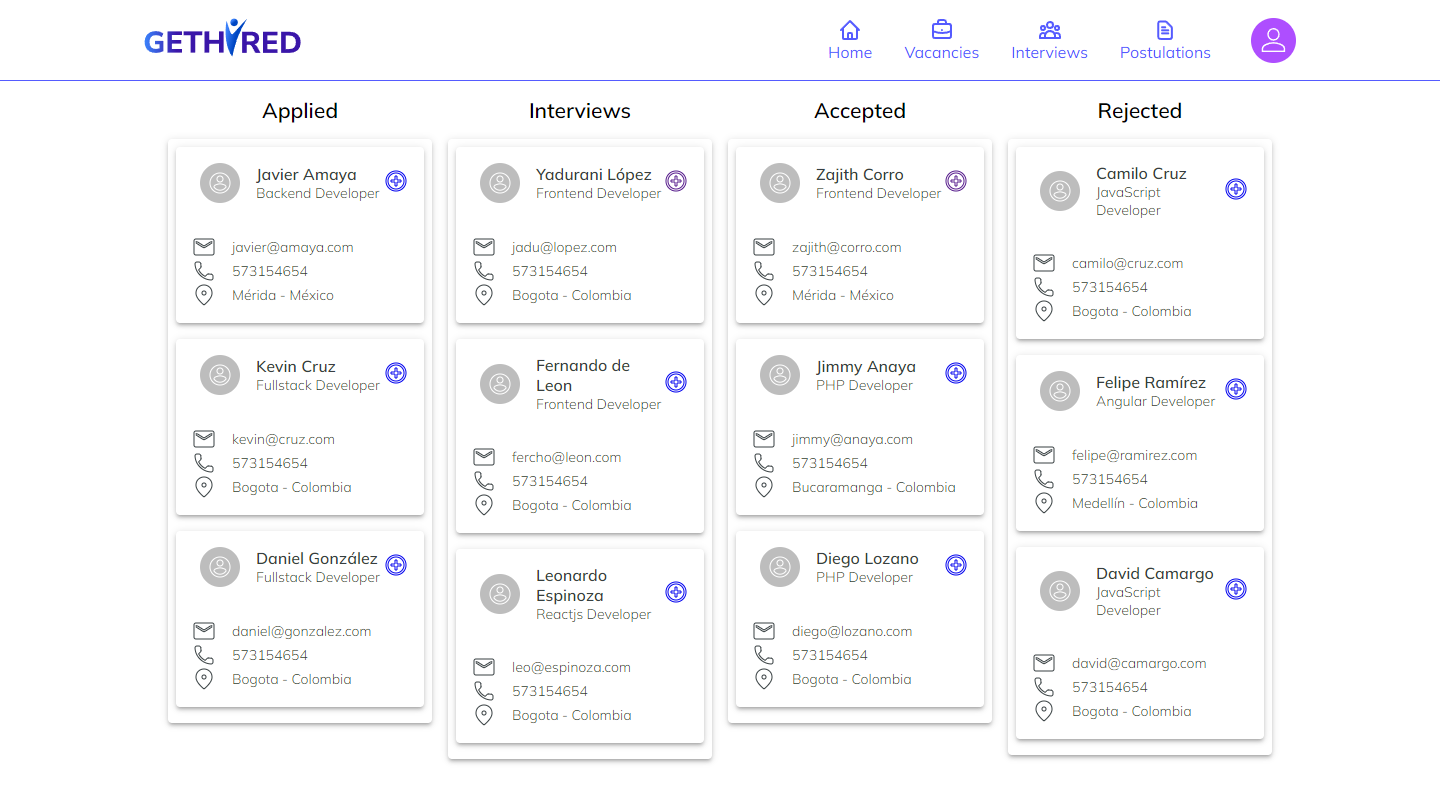Click the add icon on Yadurani López's card
The width and height of the screenshot is (1440, 793).
tap(676, 181)
